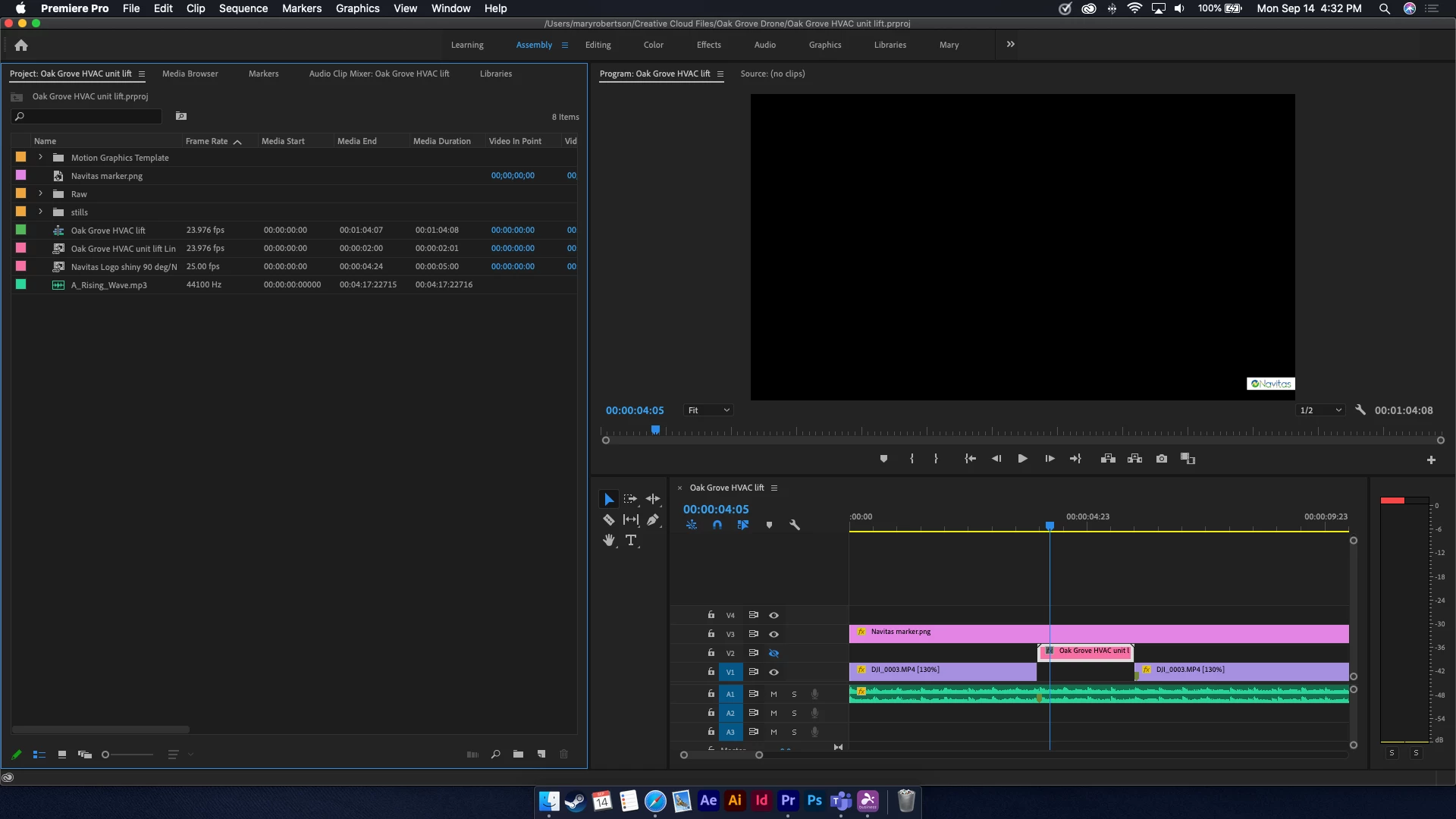The image size is (1456, 819).
Task: Toggle V2 track output eye
Action: click(x=773, y=653)
